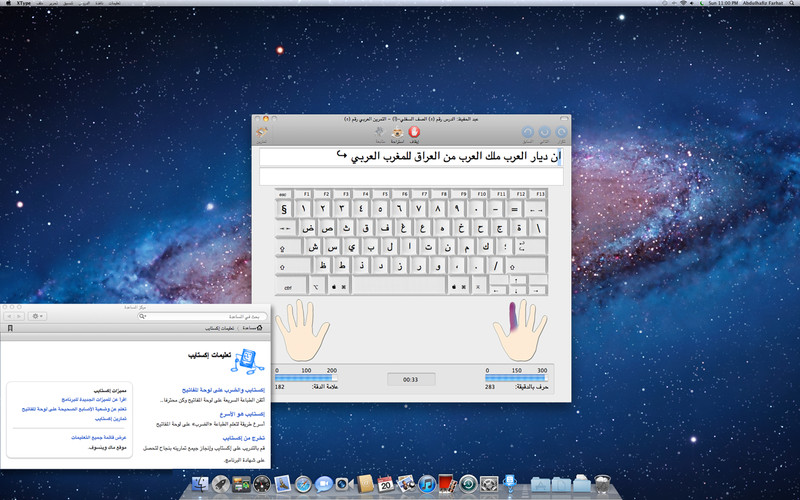The height and width of the screenshot is (500, 800).
Task: Click the Wi-Fi status icon in the menu bar
Action: 683,3
